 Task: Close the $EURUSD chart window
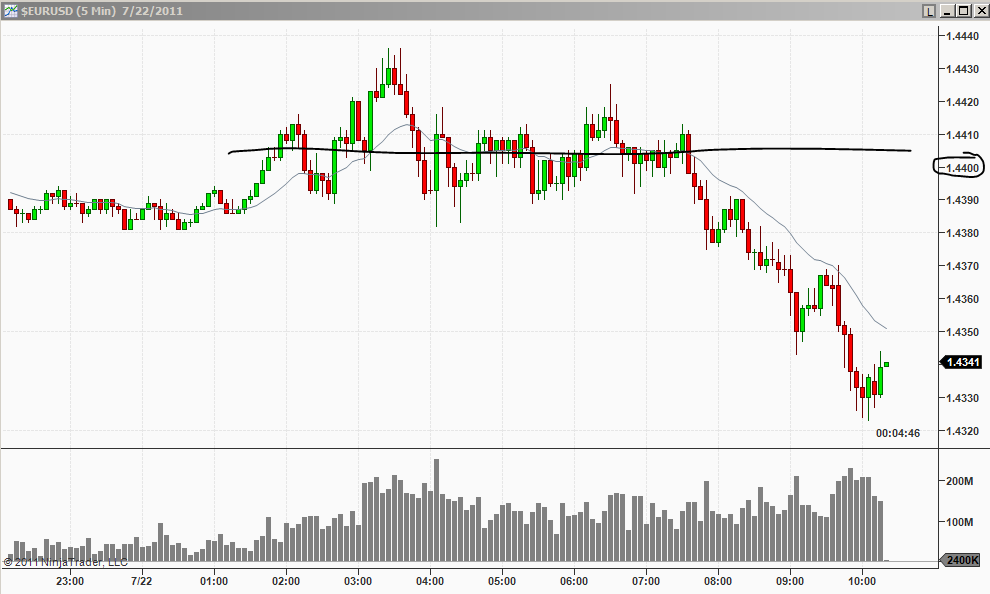click(981, 11)
